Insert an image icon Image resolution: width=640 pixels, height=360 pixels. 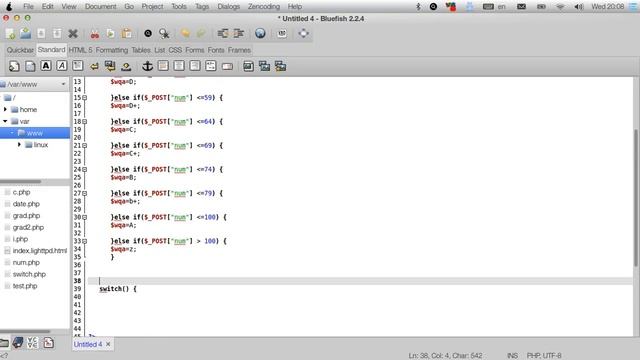coord(248,66)
